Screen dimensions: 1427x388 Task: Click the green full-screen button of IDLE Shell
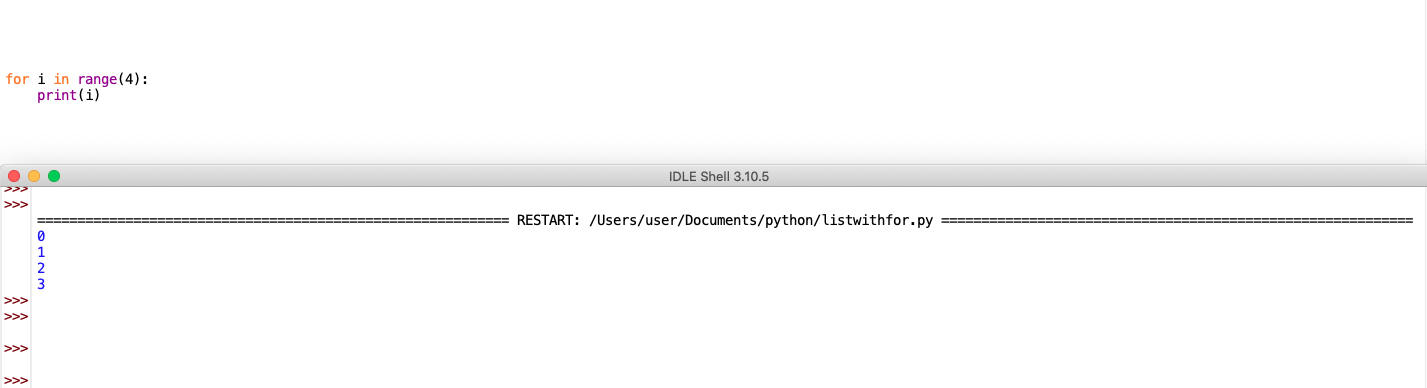click(x=54, y=176)
